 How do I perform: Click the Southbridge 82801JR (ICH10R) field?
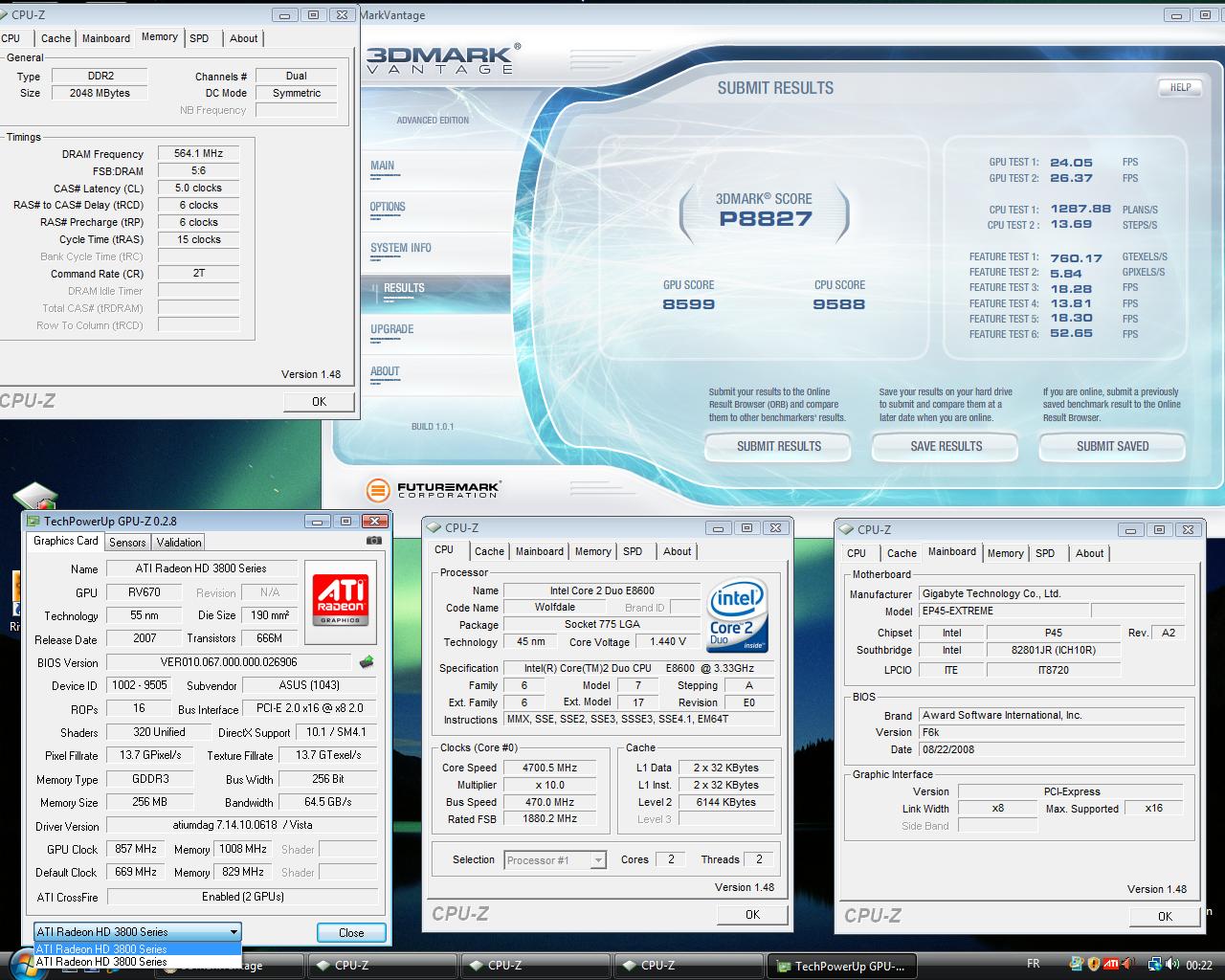click(x=1053, y=651)
